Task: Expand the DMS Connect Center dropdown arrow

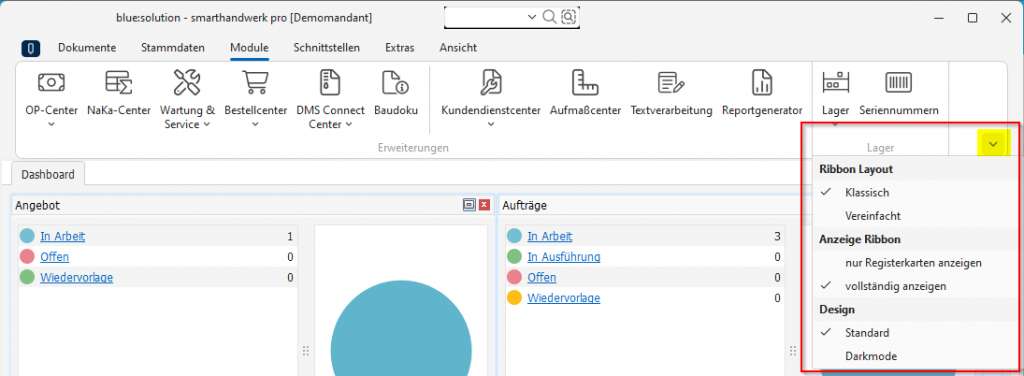Action: tap(348, 125)
